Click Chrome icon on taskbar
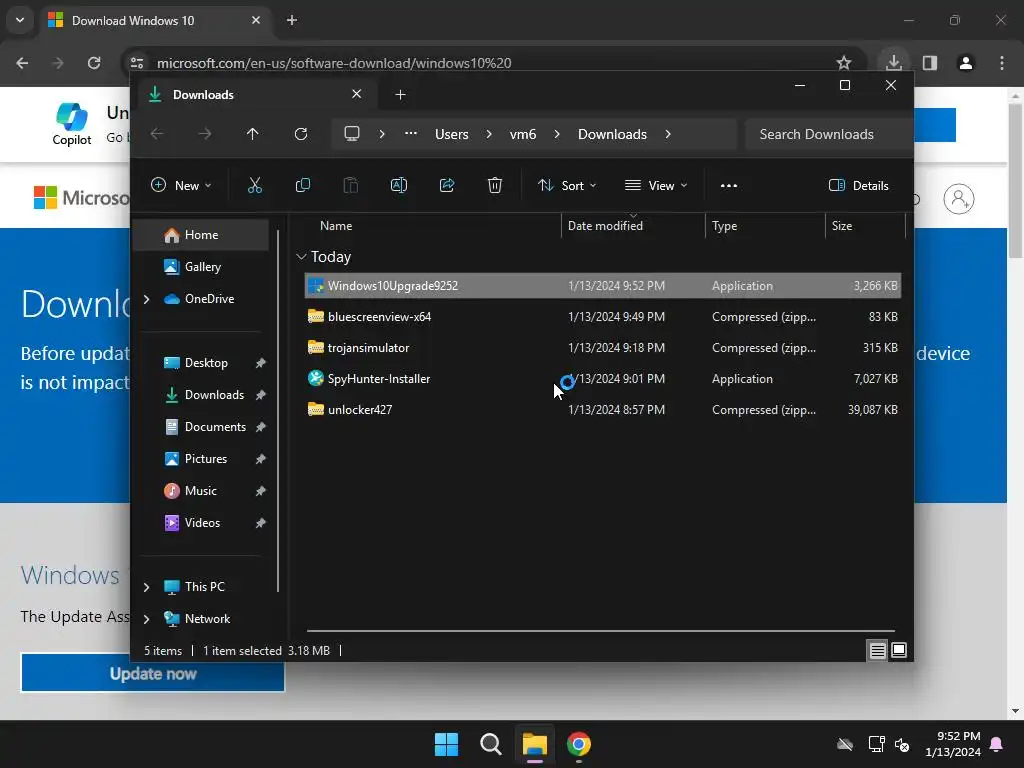 [579, 744]
